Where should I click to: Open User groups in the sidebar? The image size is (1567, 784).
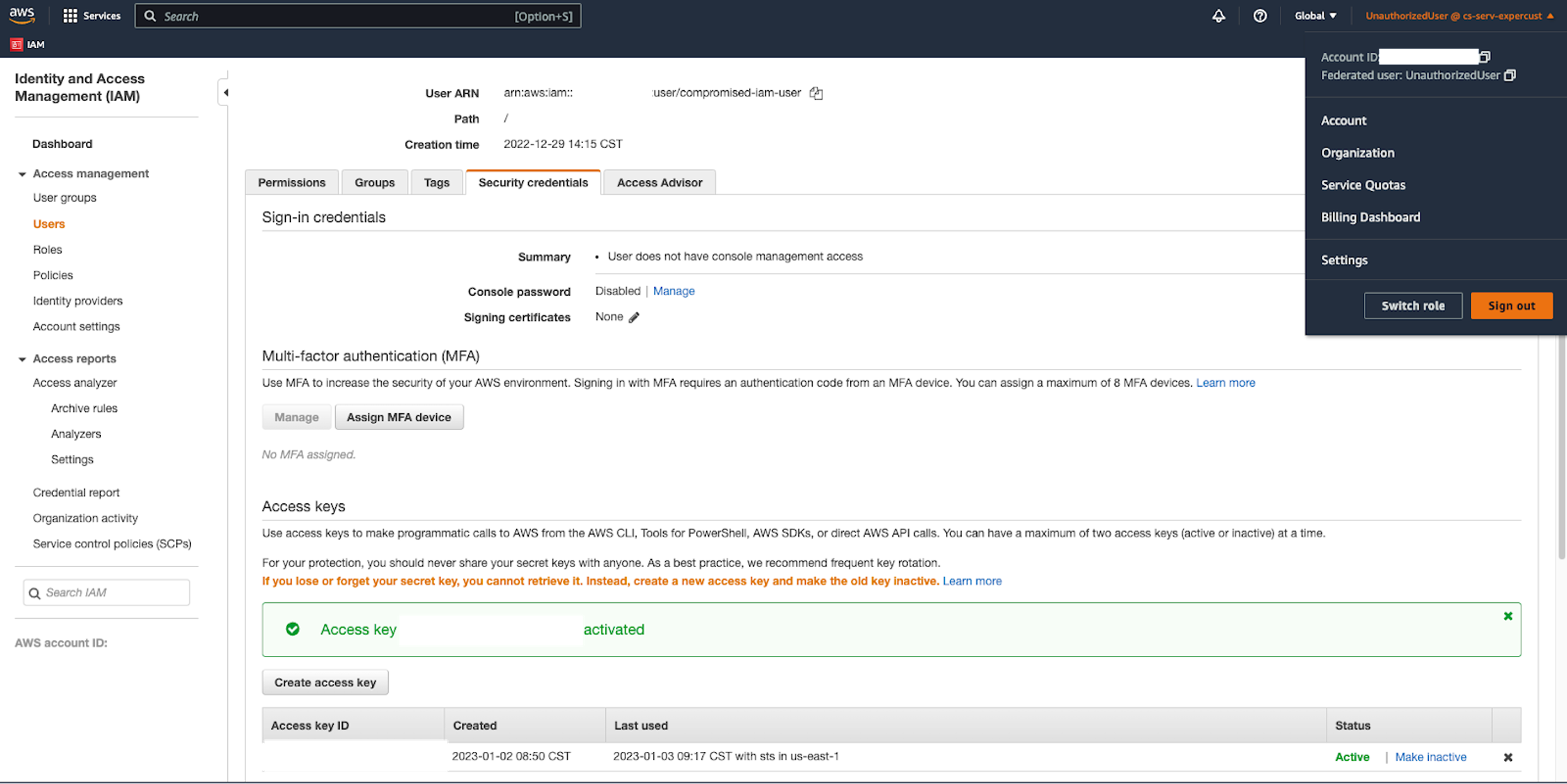(64, 197)
